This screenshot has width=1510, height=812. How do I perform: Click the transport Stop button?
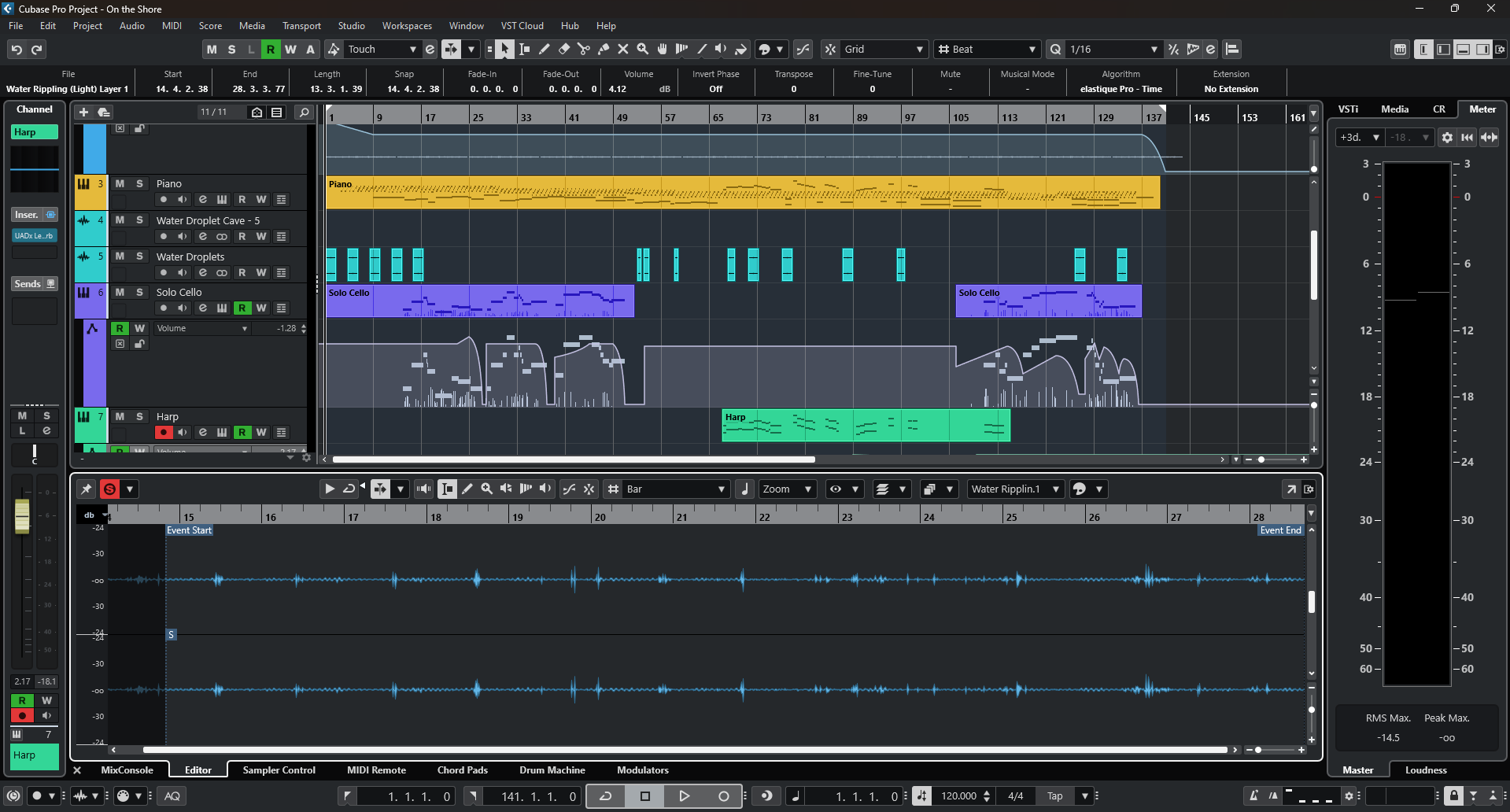645,796
